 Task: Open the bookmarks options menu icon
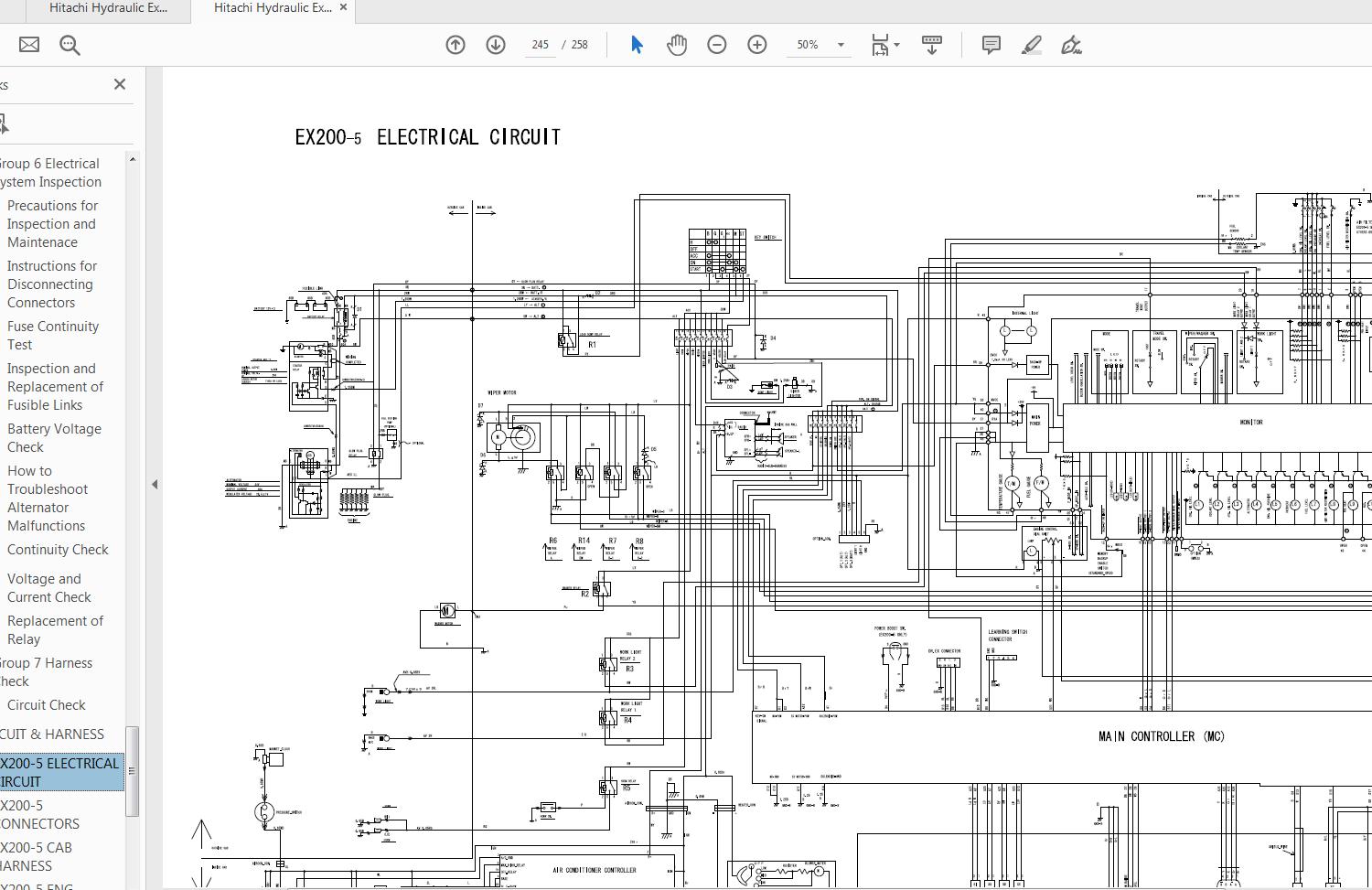3,123
